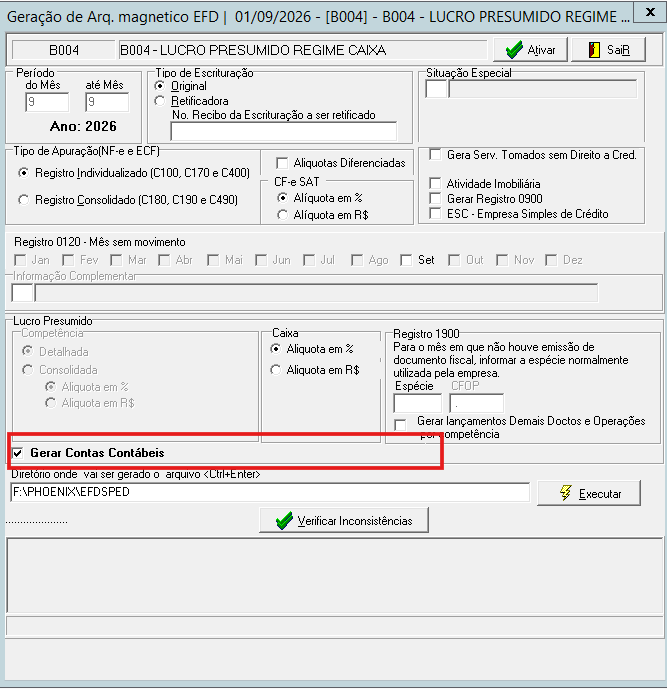Click the lightning bolt icon on Executar
Screen dimensions: 667x689
566,493
